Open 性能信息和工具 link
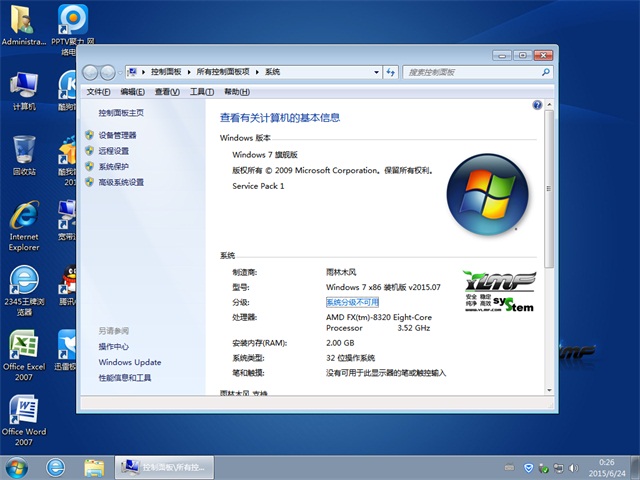The image size is (640, 480). coord(124,378)
